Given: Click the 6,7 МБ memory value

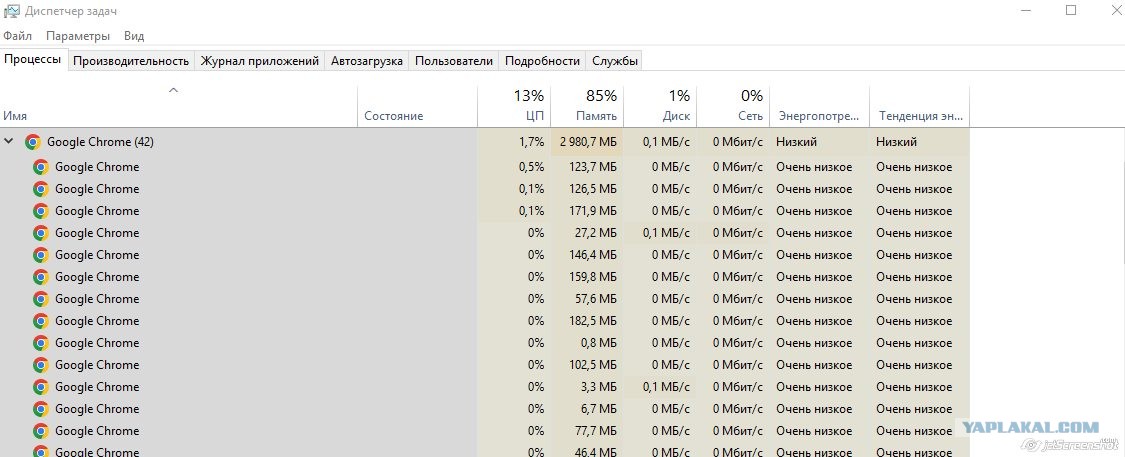Looking at the screenshot, I should coord(600,409).
